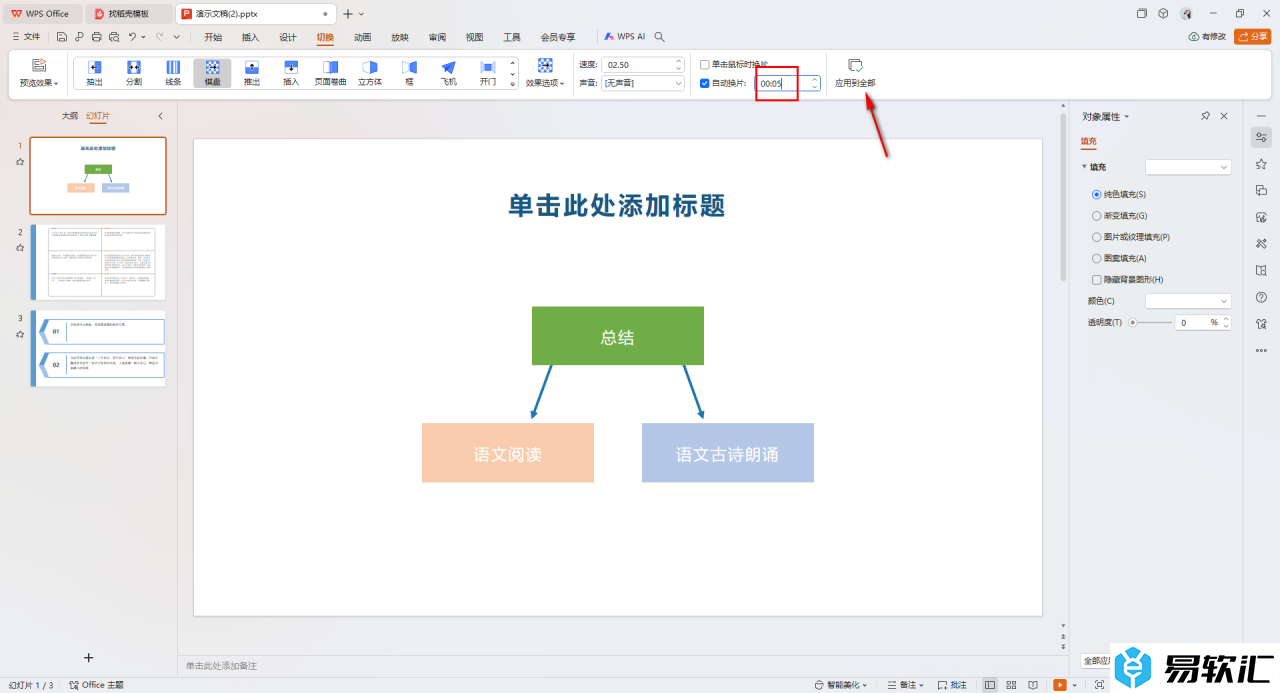Open the 填充 fill preset dropdown
The height and width of the screenshot is (693, 1280).
tap(1188, 167)
